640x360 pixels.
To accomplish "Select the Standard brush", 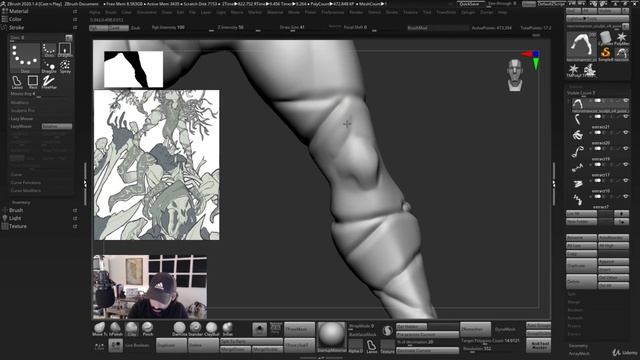I will [x=196, y=329].
